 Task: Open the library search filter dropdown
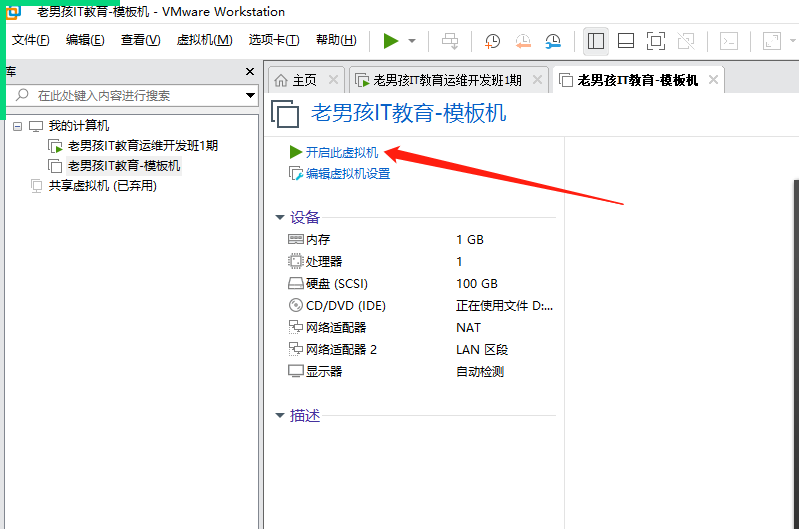point(250,95)
